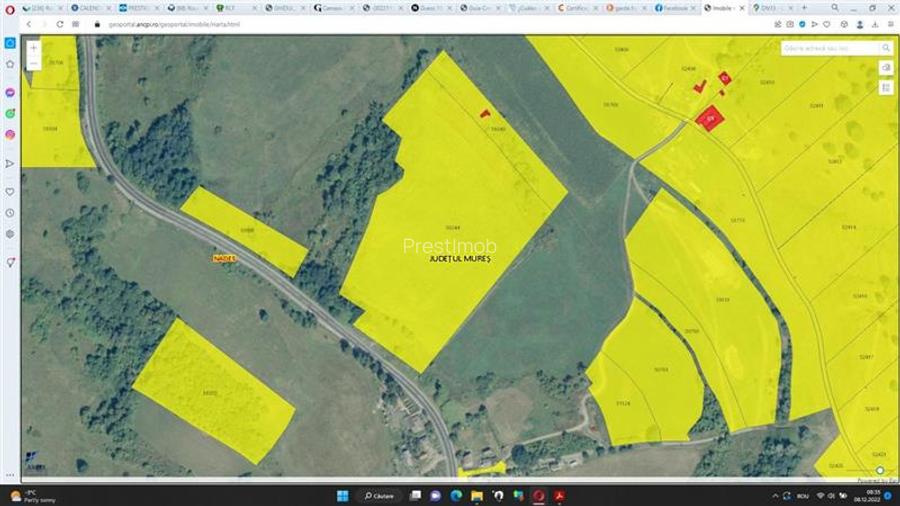Click the JUDEȚUL MUREȘ label

point(460,259)
